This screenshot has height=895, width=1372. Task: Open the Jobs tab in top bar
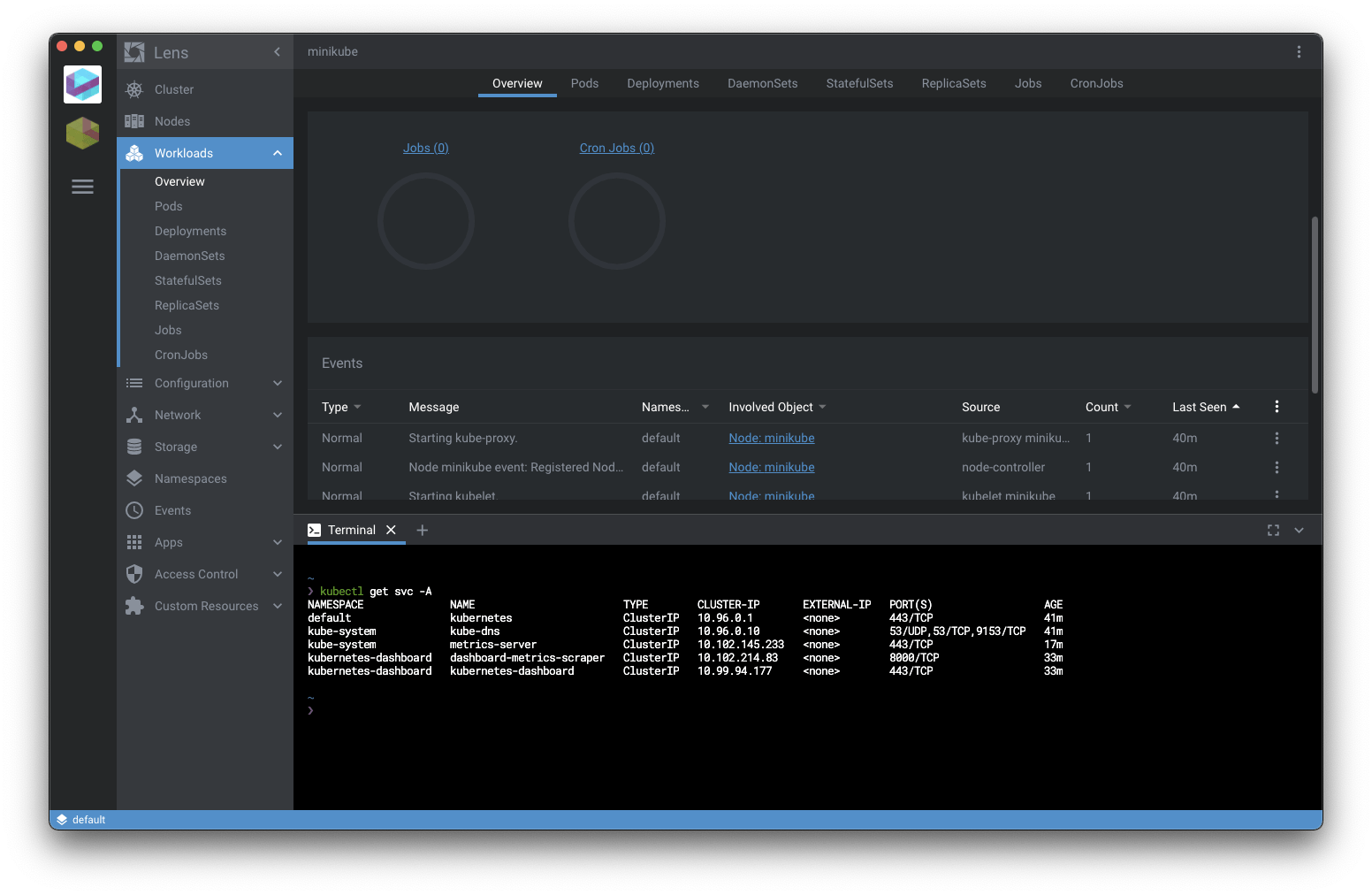tap(1028, 83)
